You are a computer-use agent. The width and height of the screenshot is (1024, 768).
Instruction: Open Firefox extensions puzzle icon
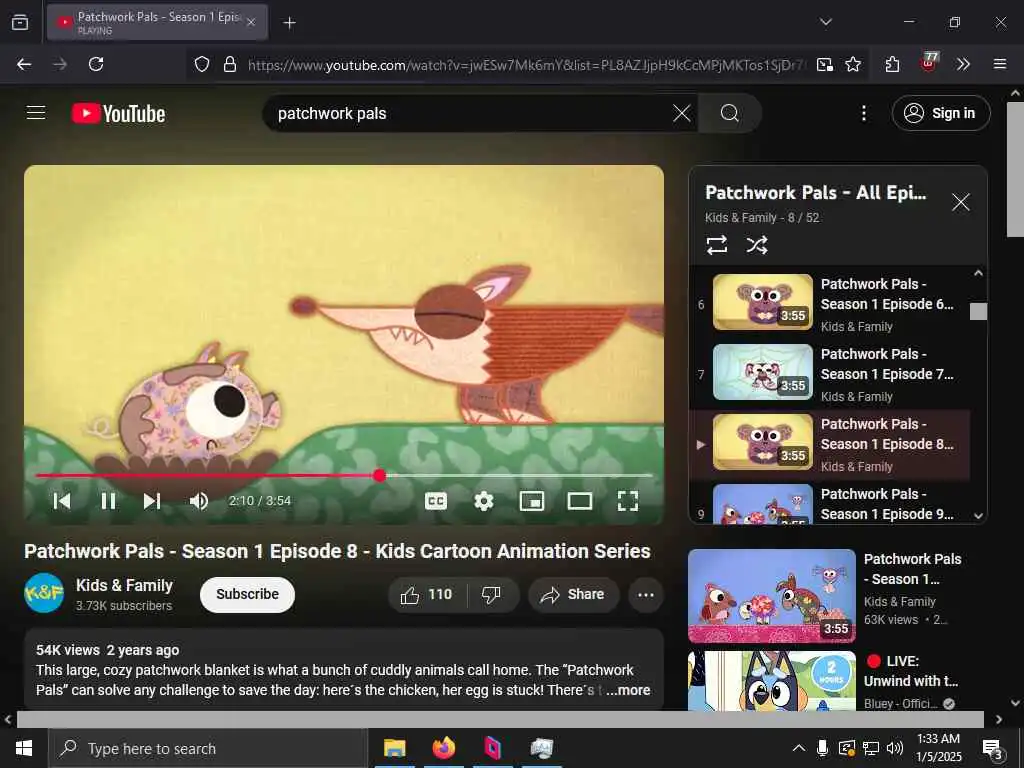(x=892, y=64)
